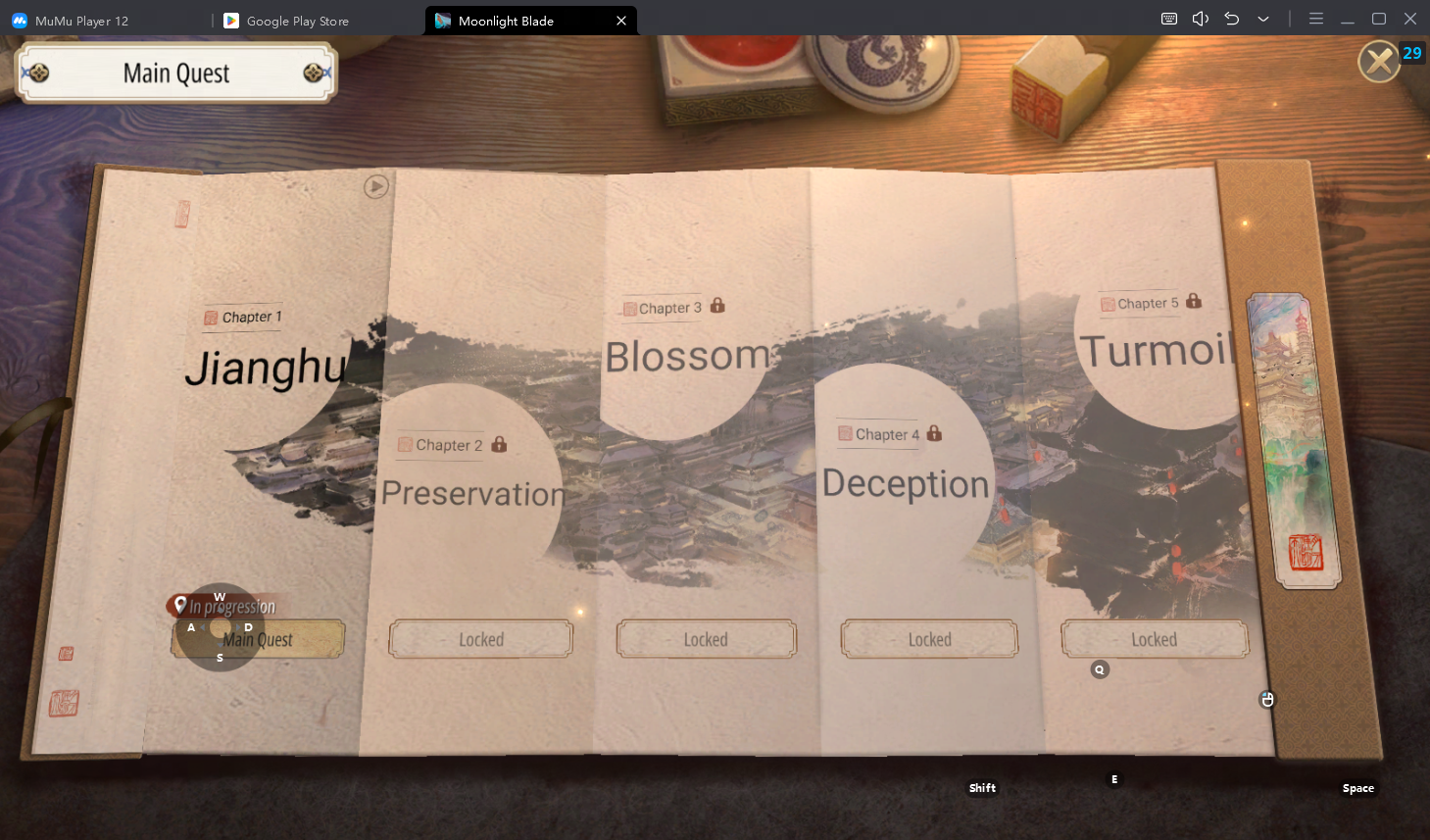
Task: Click the Chapter 4 lock icon
Action: click(x=934, y=432)
